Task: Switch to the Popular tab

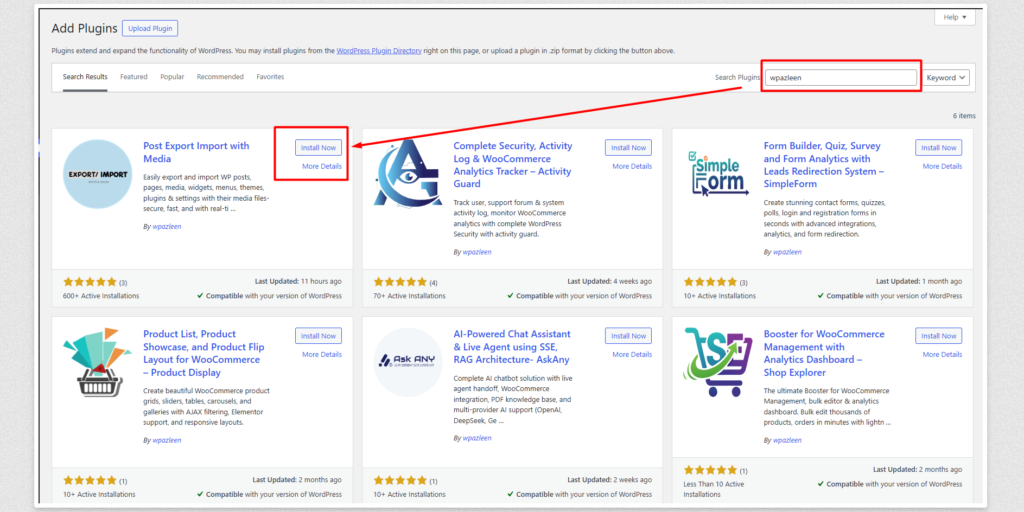Action: coord(172,77)
